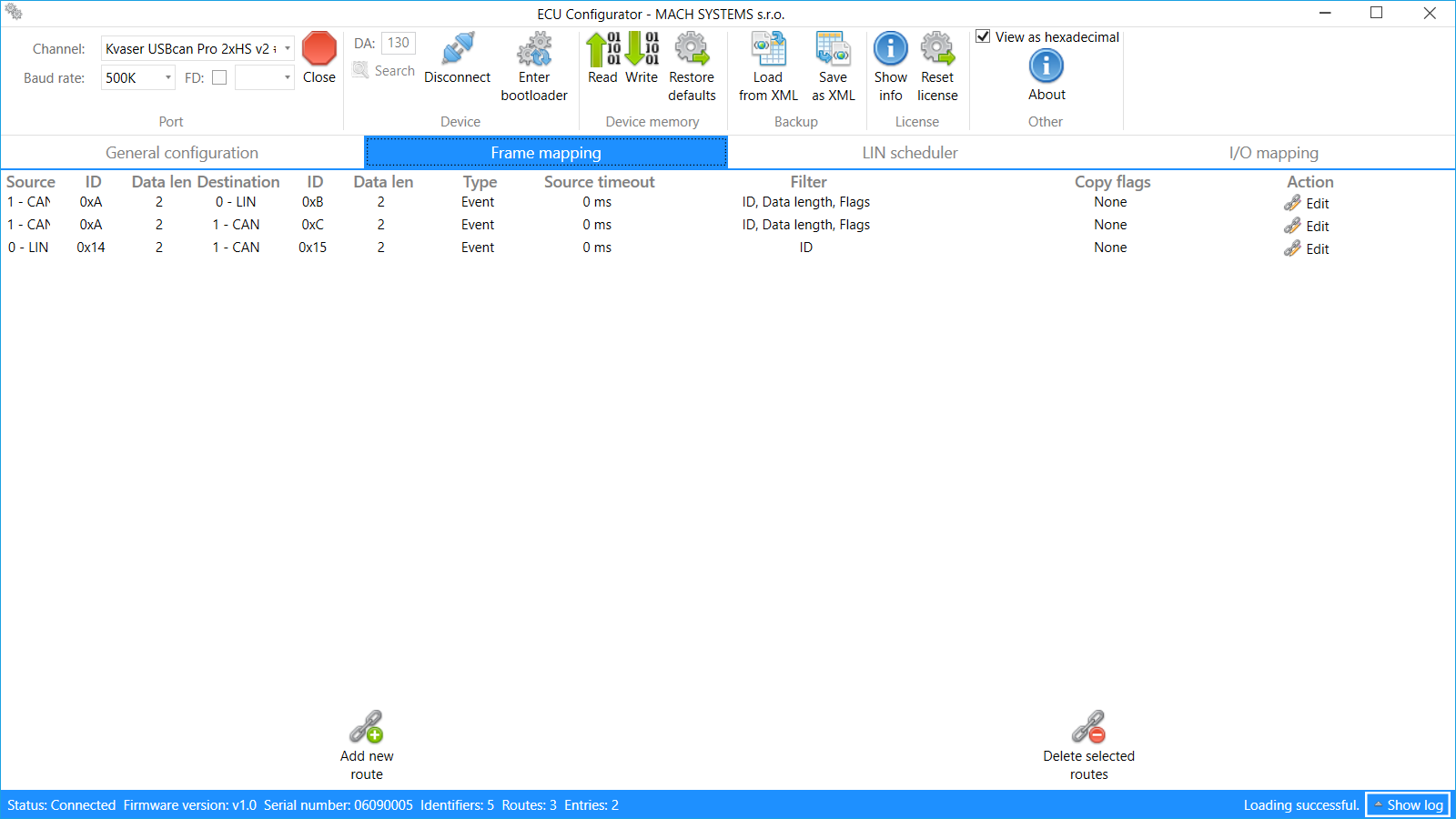Edit the route with destination 0xB
1456x819 pixels.
pos(1307,203)
